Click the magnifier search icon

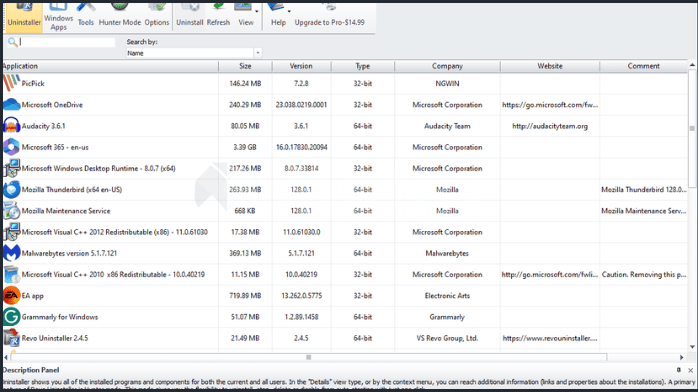pos(12,42)
